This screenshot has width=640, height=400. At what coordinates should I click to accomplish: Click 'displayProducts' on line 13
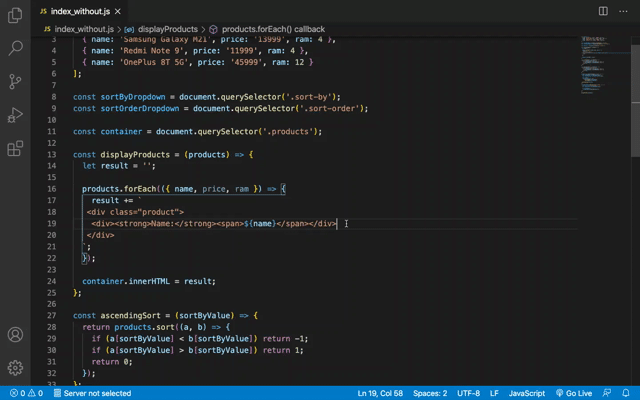(135, 155)
